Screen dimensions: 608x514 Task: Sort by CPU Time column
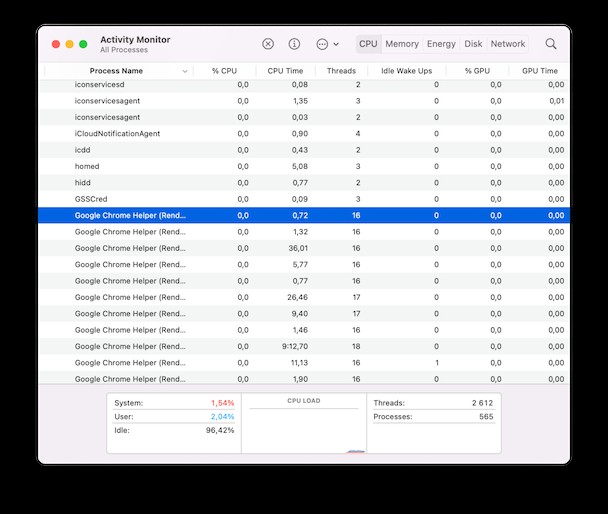[285, 71]
